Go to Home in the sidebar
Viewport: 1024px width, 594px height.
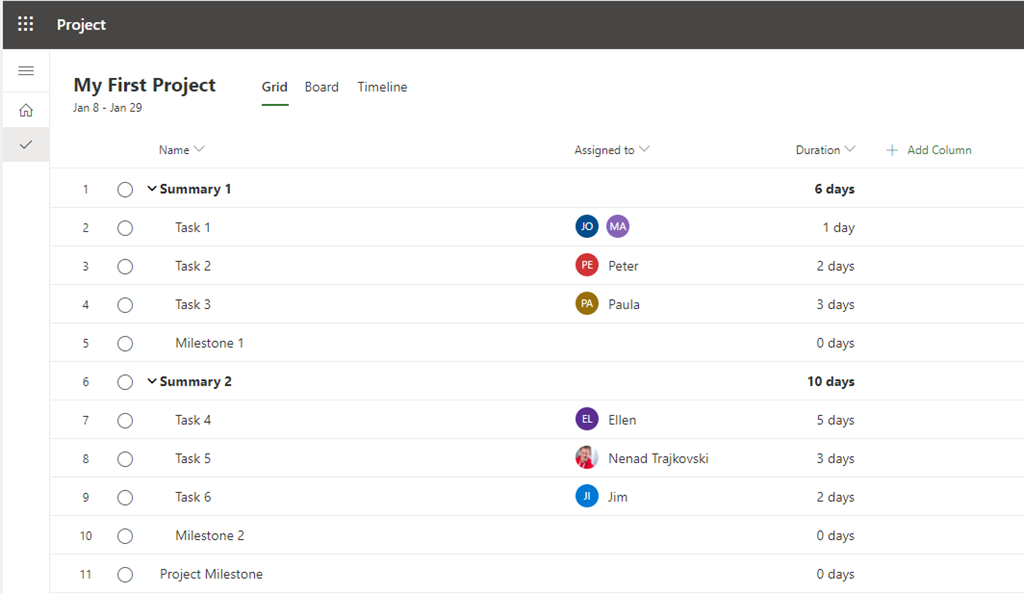(26, 110)
